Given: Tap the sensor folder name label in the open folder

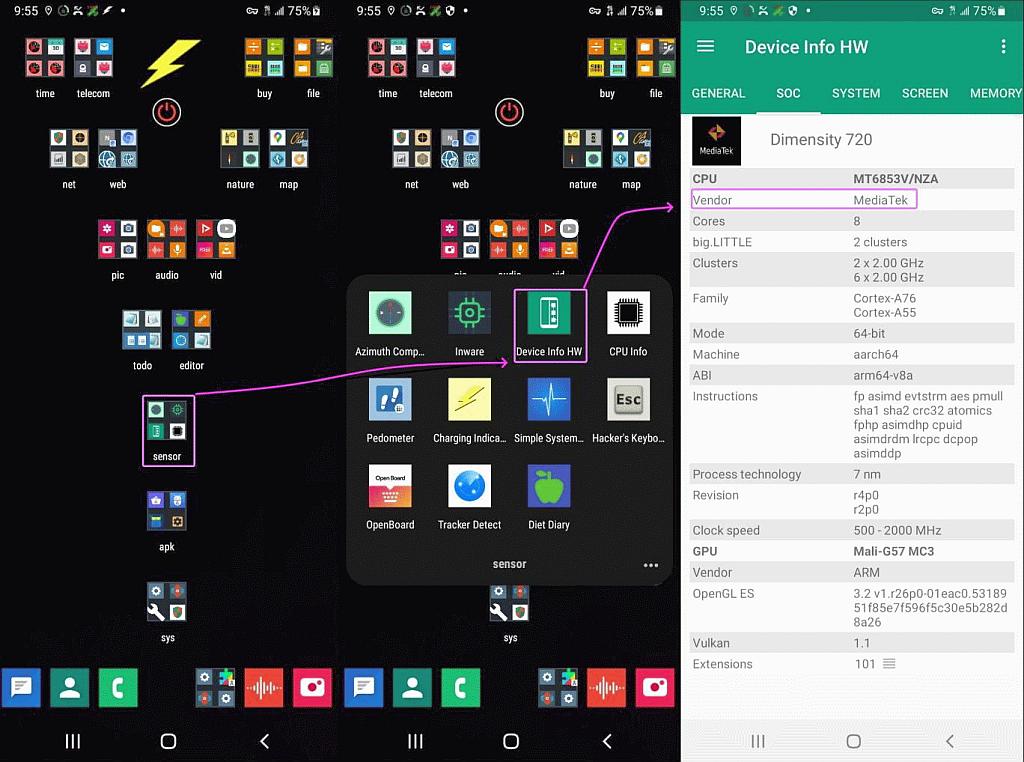Looking at the screenshot, I should (509, 564).
